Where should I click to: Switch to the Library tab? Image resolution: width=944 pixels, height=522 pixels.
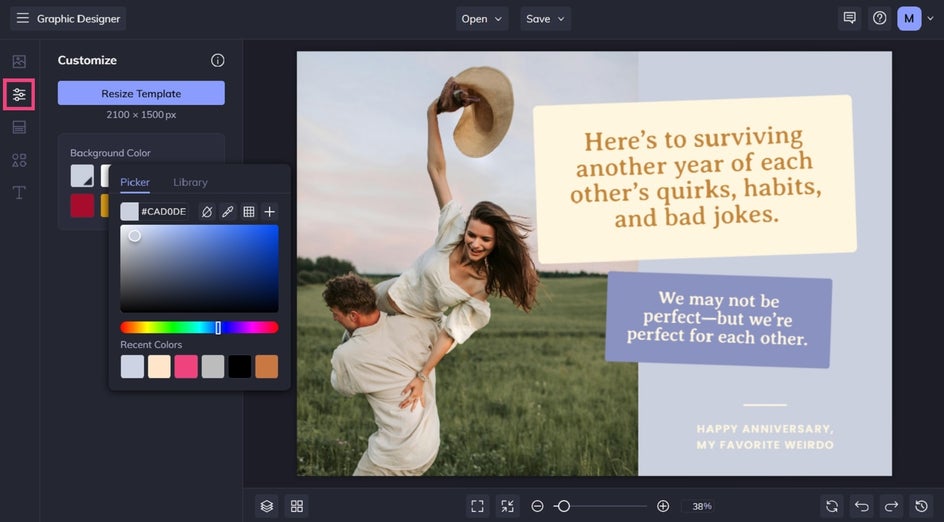[190, 182]
